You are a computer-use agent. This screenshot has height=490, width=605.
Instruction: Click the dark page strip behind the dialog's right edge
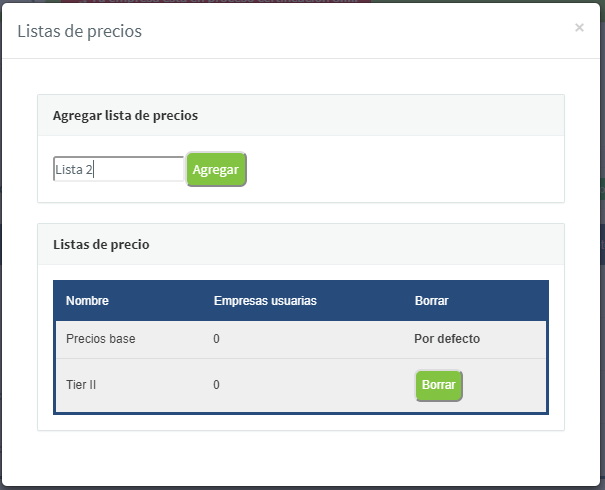click(602, 244)
